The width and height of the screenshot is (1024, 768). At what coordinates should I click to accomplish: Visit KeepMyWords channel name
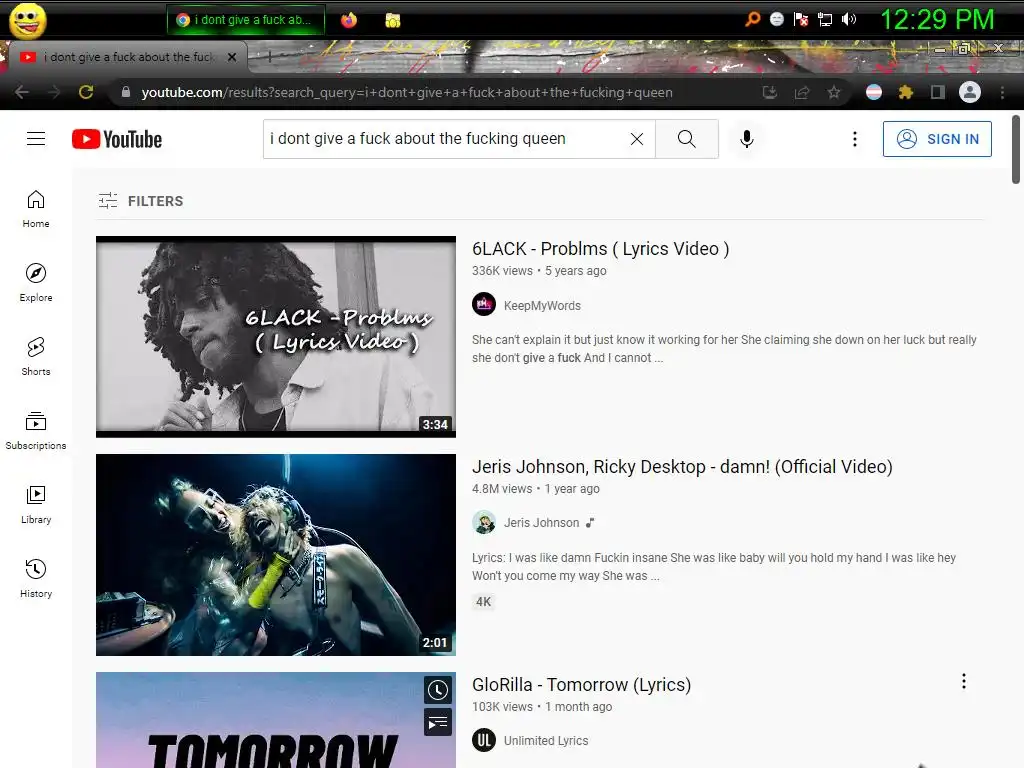coord(542,306)
